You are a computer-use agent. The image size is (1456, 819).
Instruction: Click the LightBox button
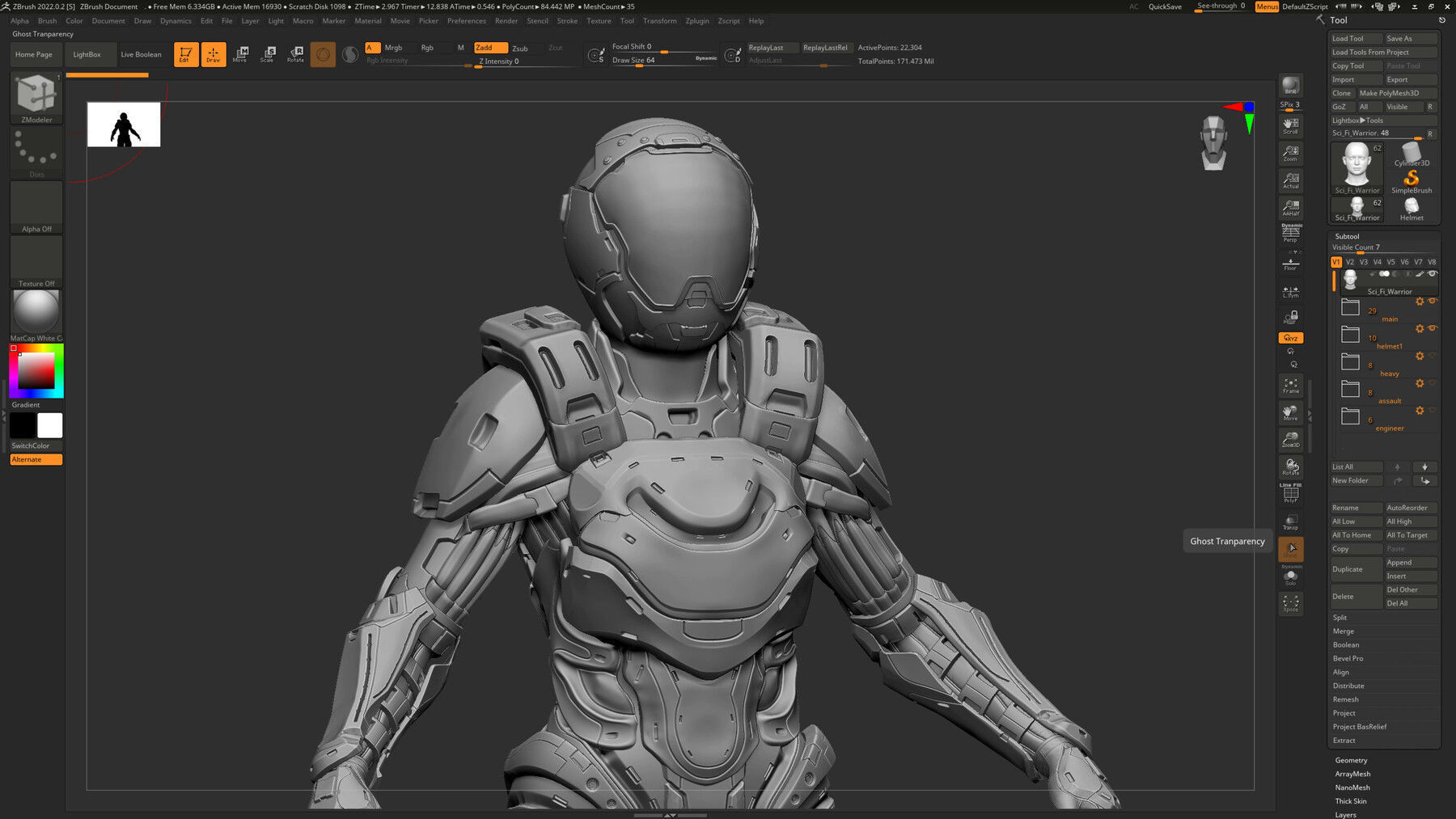point(87,54)
